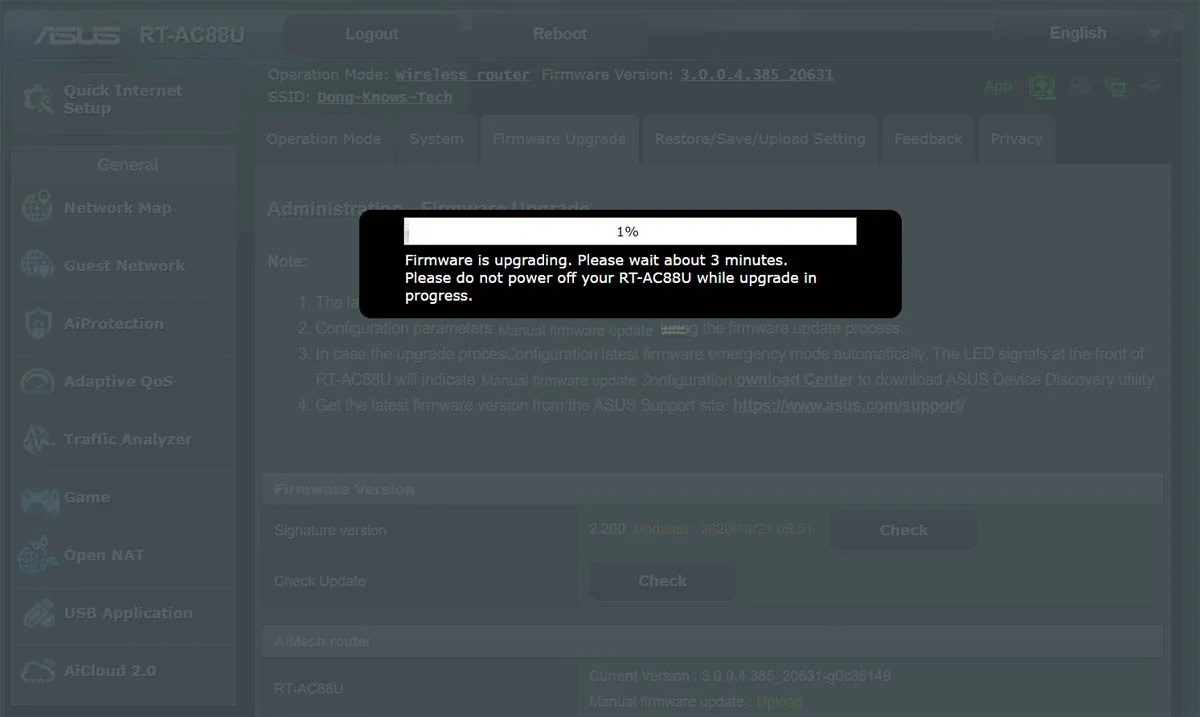Click the firmware version 3.0.0.4.385_20631 link

pyautogui.click(x=757, y=75)
